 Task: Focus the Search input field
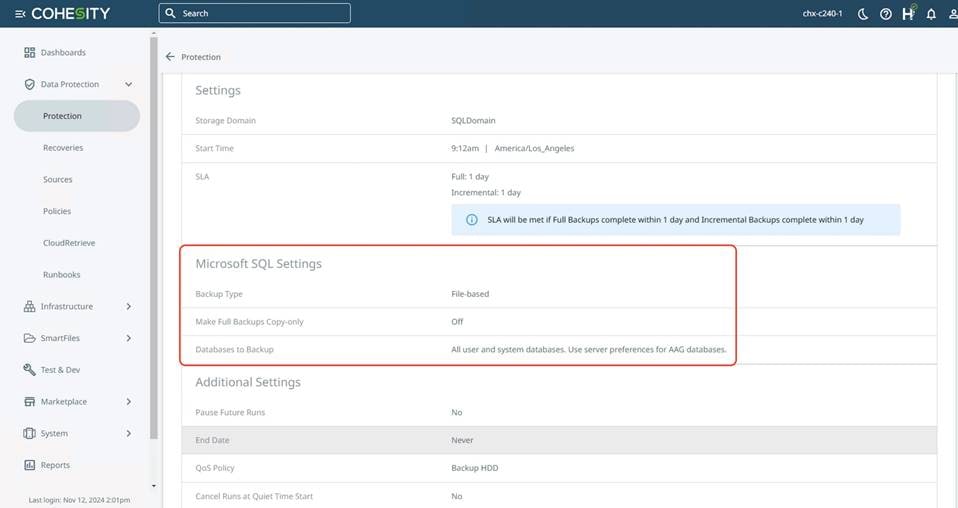(255, 13)
